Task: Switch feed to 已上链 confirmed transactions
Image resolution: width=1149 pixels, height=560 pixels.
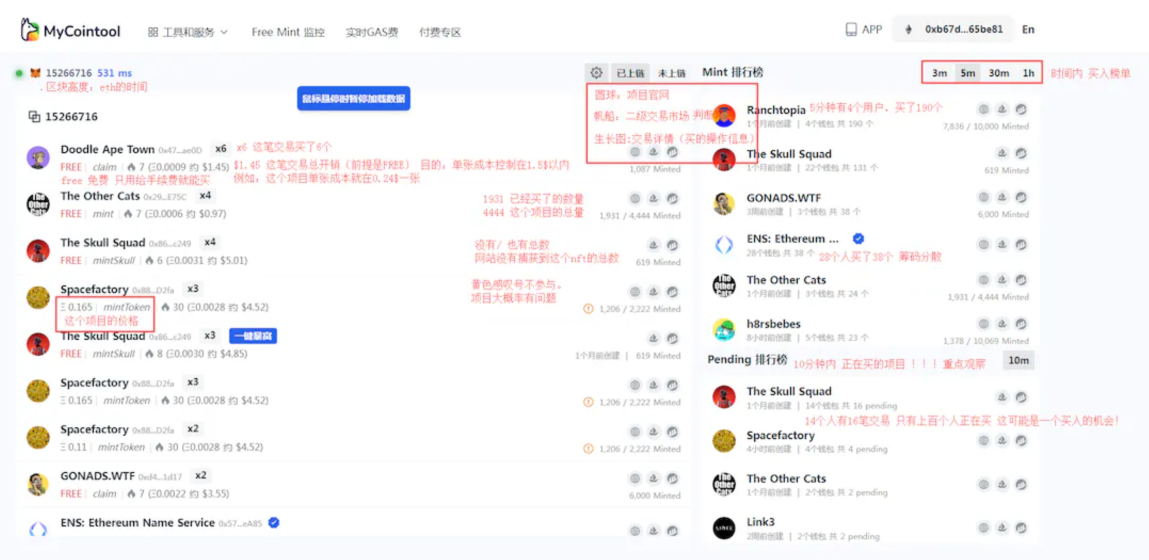Action: (x=630, y=73)
